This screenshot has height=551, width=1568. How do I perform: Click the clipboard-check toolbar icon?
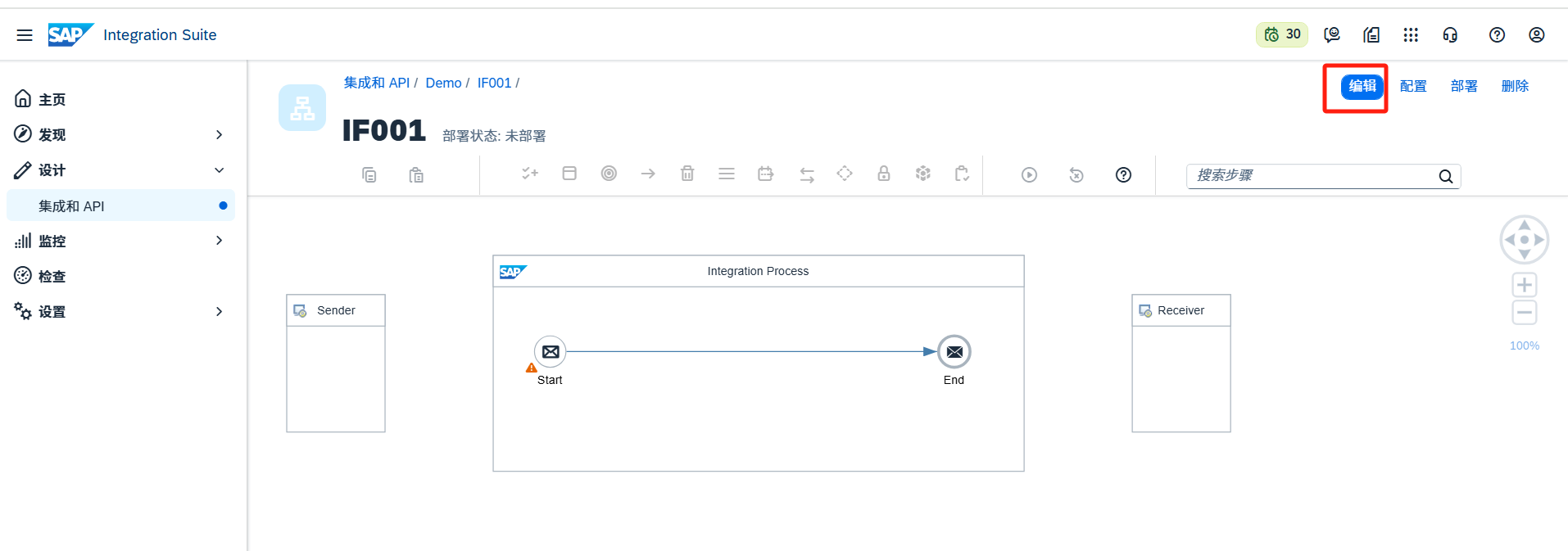tap(963, 174)
